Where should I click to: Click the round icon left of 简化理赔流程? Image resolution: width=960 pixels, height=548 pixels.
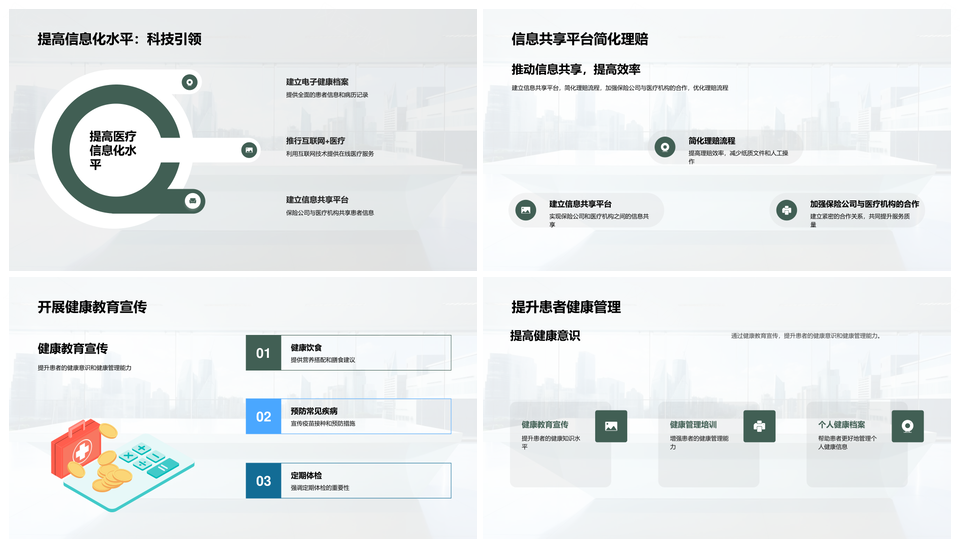pyautogui.click(x=663, y=147)
